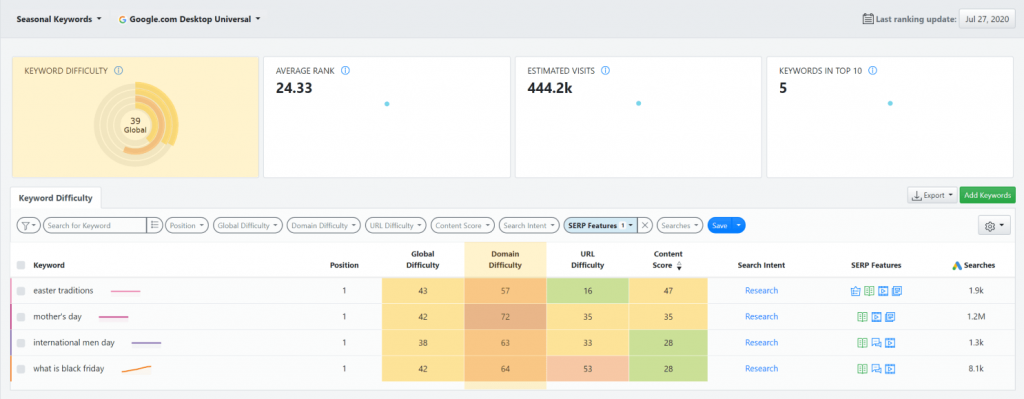This screenshot has width=1024, height=399.
Task: Sort by the Domain Difficulty column header
Action: tap(505, 260)
